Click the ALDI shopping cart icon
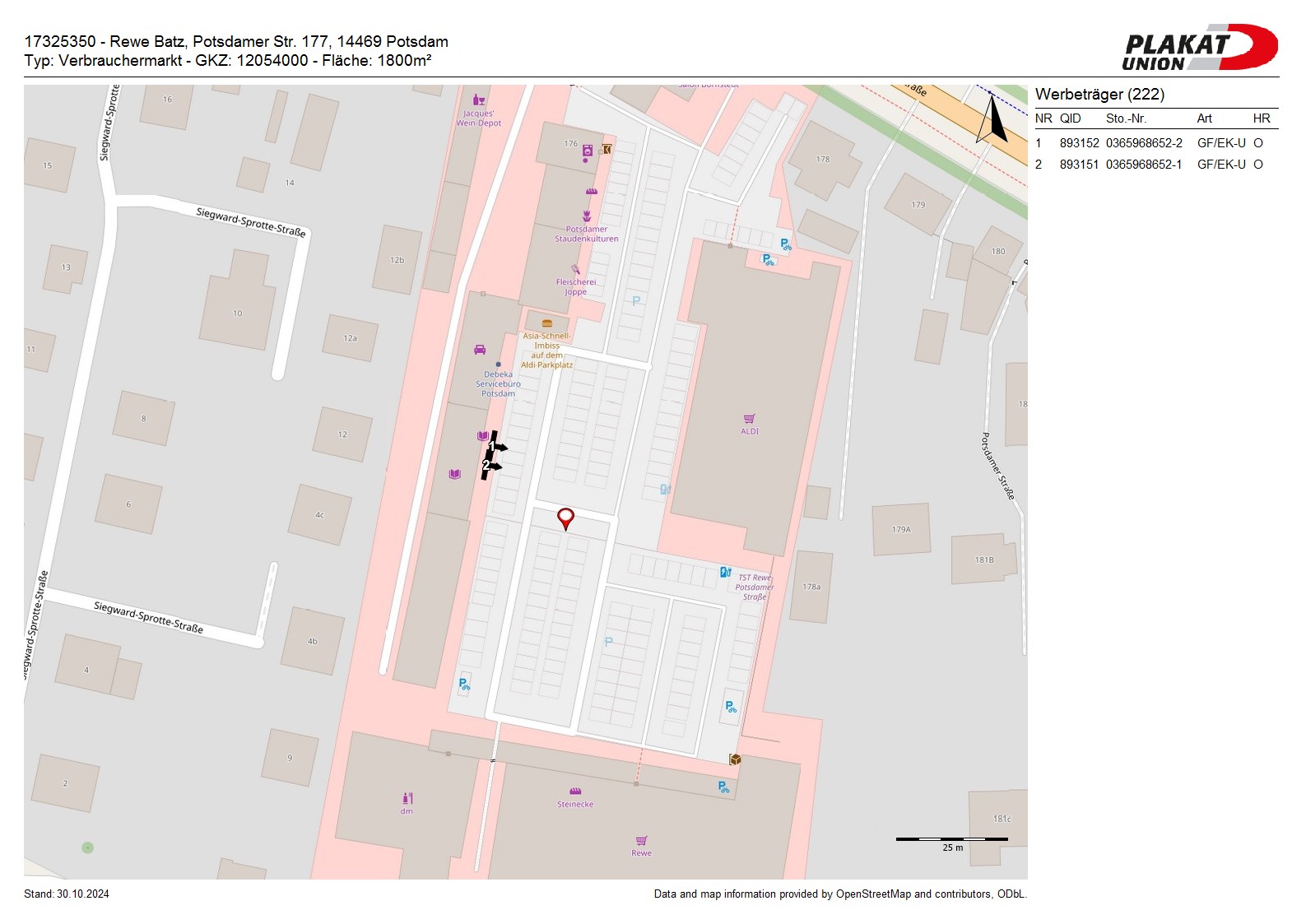 click(x=749, y=419)
